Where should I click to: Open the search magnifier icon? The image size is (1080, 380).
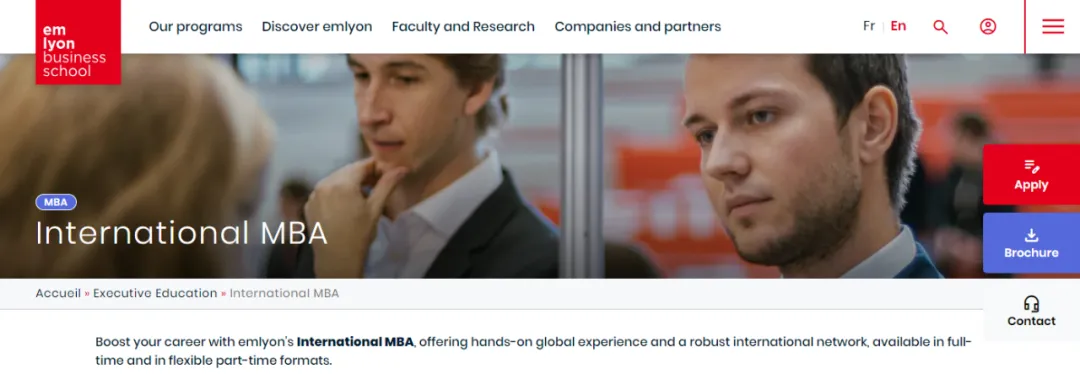pos(940,27)
